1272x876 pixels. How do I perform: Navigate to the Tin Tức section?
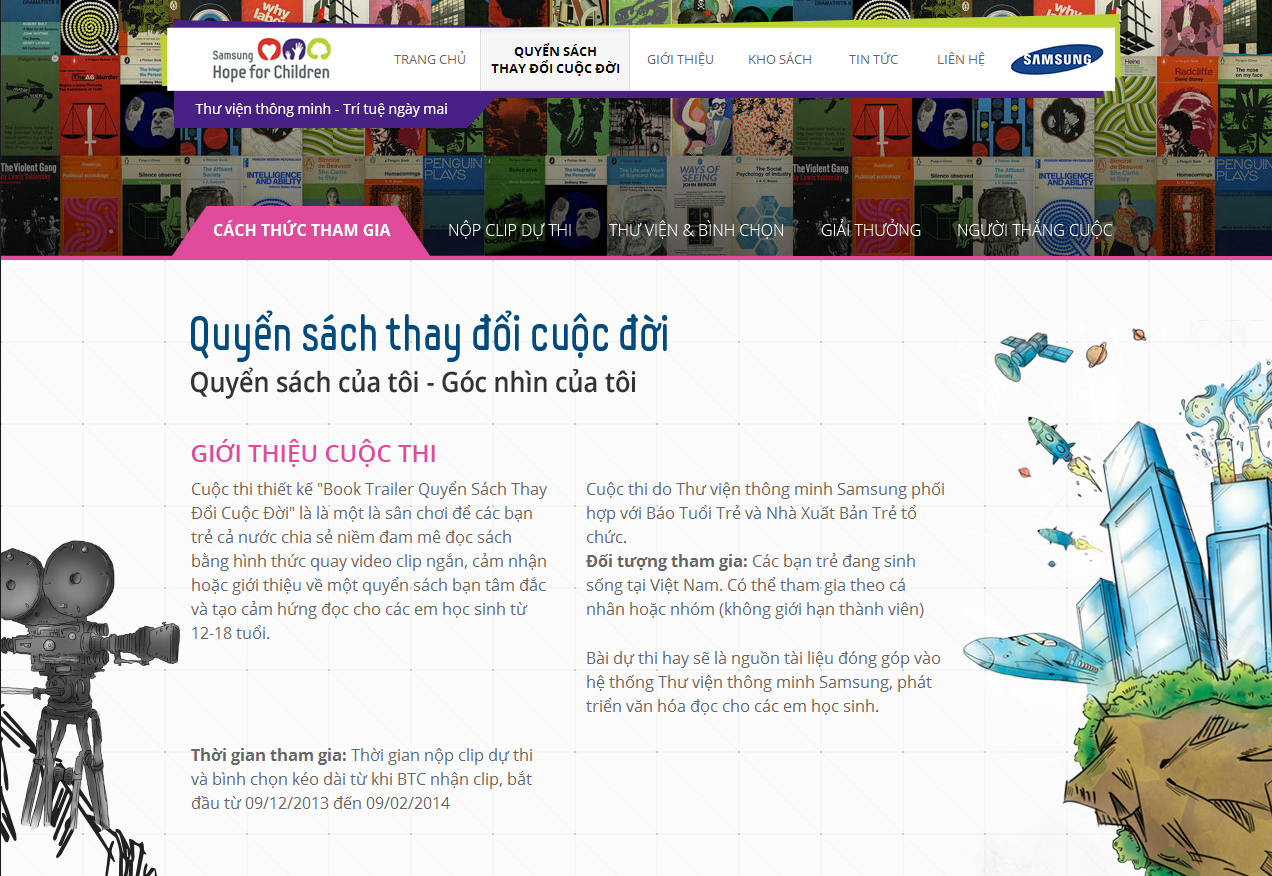[873, 60]
